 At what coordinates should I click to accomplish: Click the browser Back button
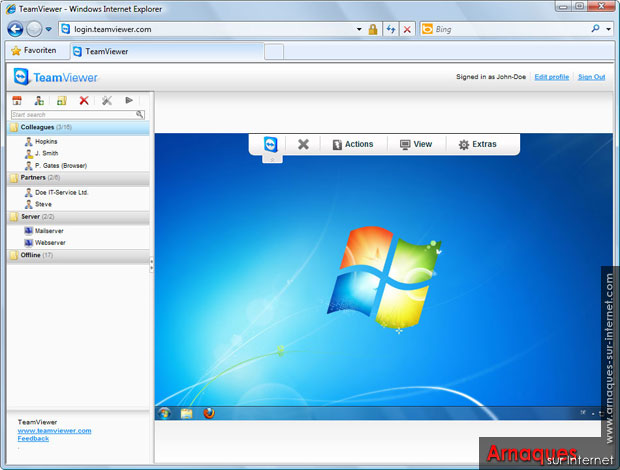pyautogui.click(x=15, y=29)
